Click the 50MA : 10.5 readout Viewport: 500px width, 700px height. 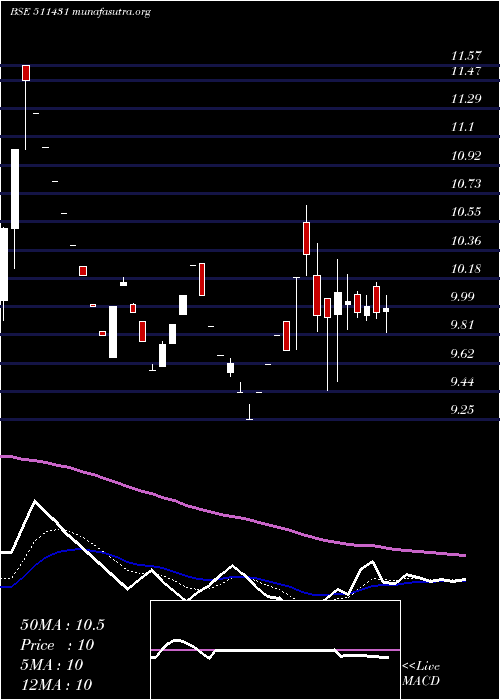coord(62,625)
